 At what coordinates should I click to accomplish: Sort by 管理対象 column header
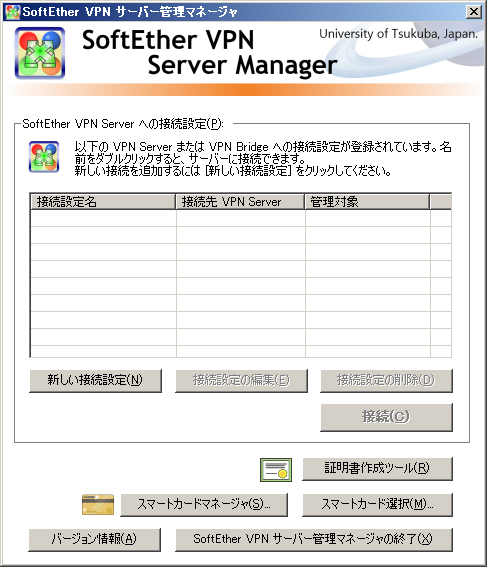tap(367, 202)
